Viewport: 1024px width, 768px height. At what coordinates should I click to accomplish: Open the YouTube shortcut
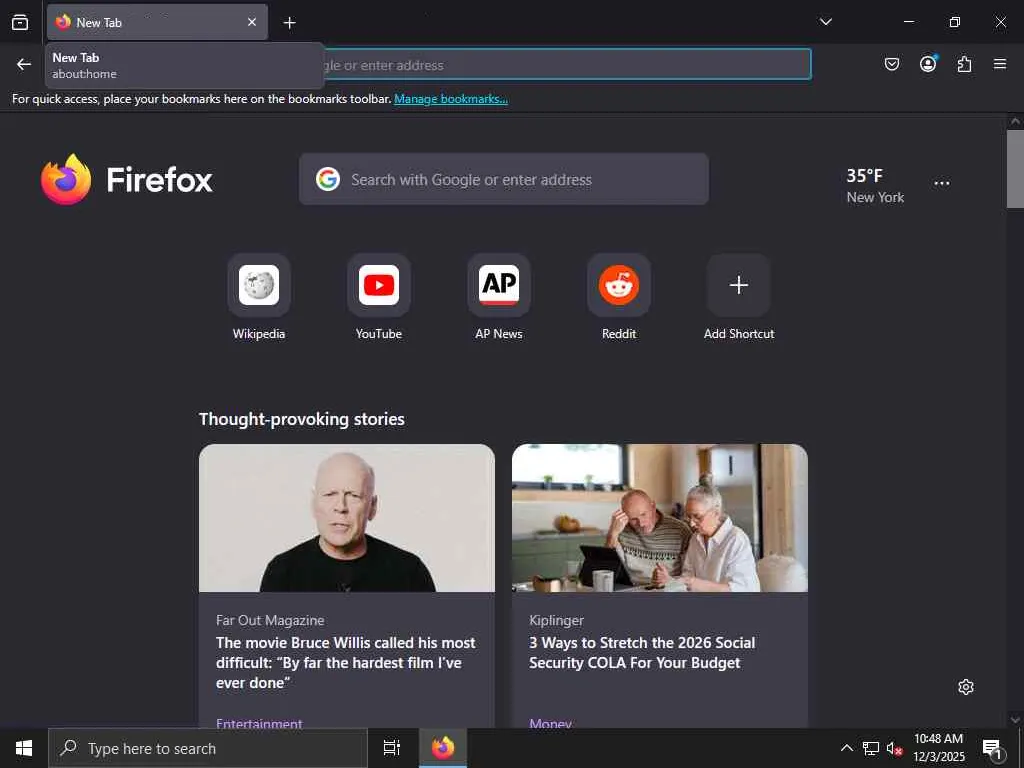coord(379,297)
